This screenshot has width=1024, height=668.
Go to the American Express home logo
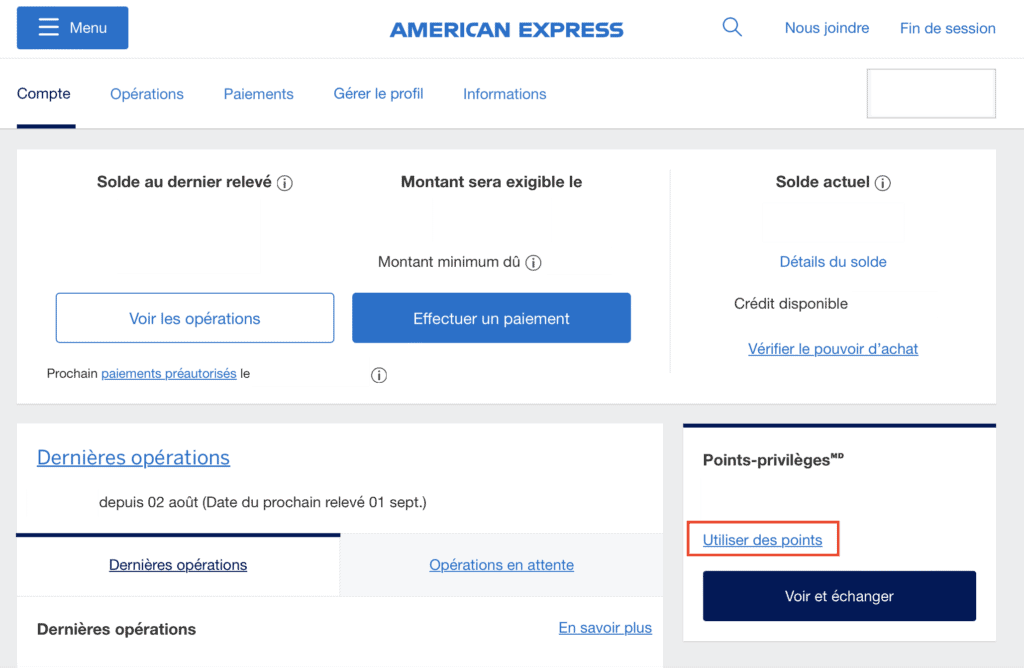tap(506, 30)
